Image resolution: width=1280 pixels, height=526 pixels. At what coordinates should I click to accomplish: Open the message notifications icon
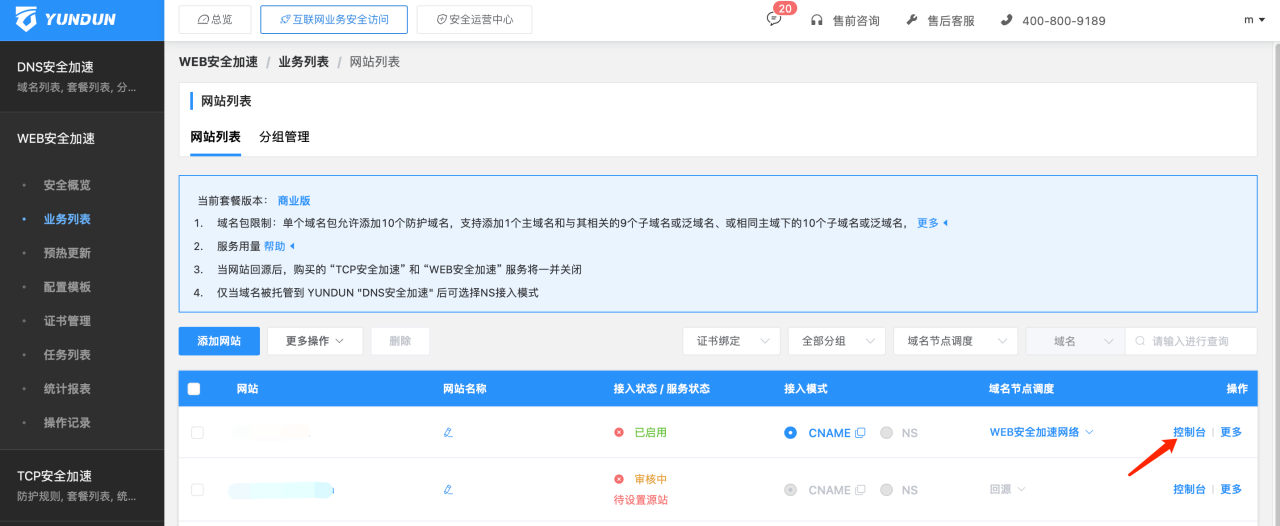tap(774, 19)
